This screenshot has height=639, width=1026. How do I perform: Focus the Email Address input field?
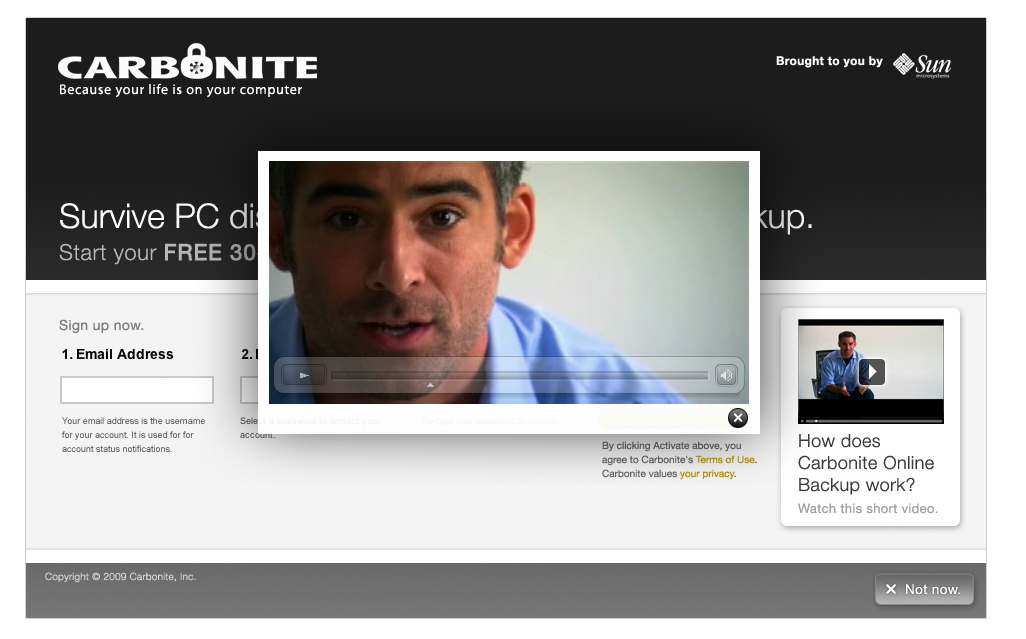(137, 390)
